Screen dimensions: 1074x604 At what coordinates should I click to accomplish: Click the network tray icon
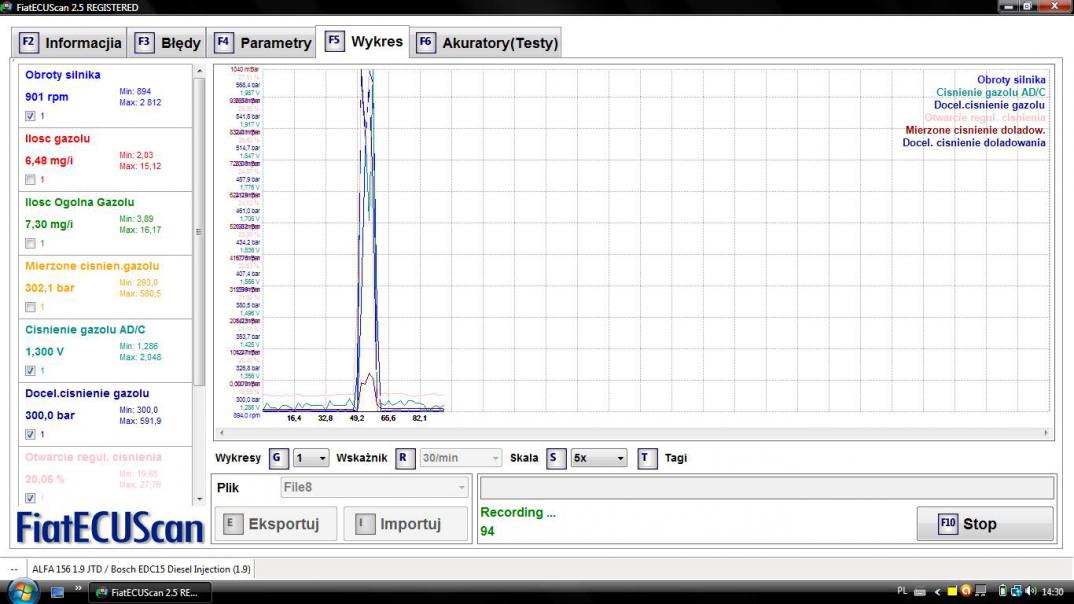(1016, 591)
